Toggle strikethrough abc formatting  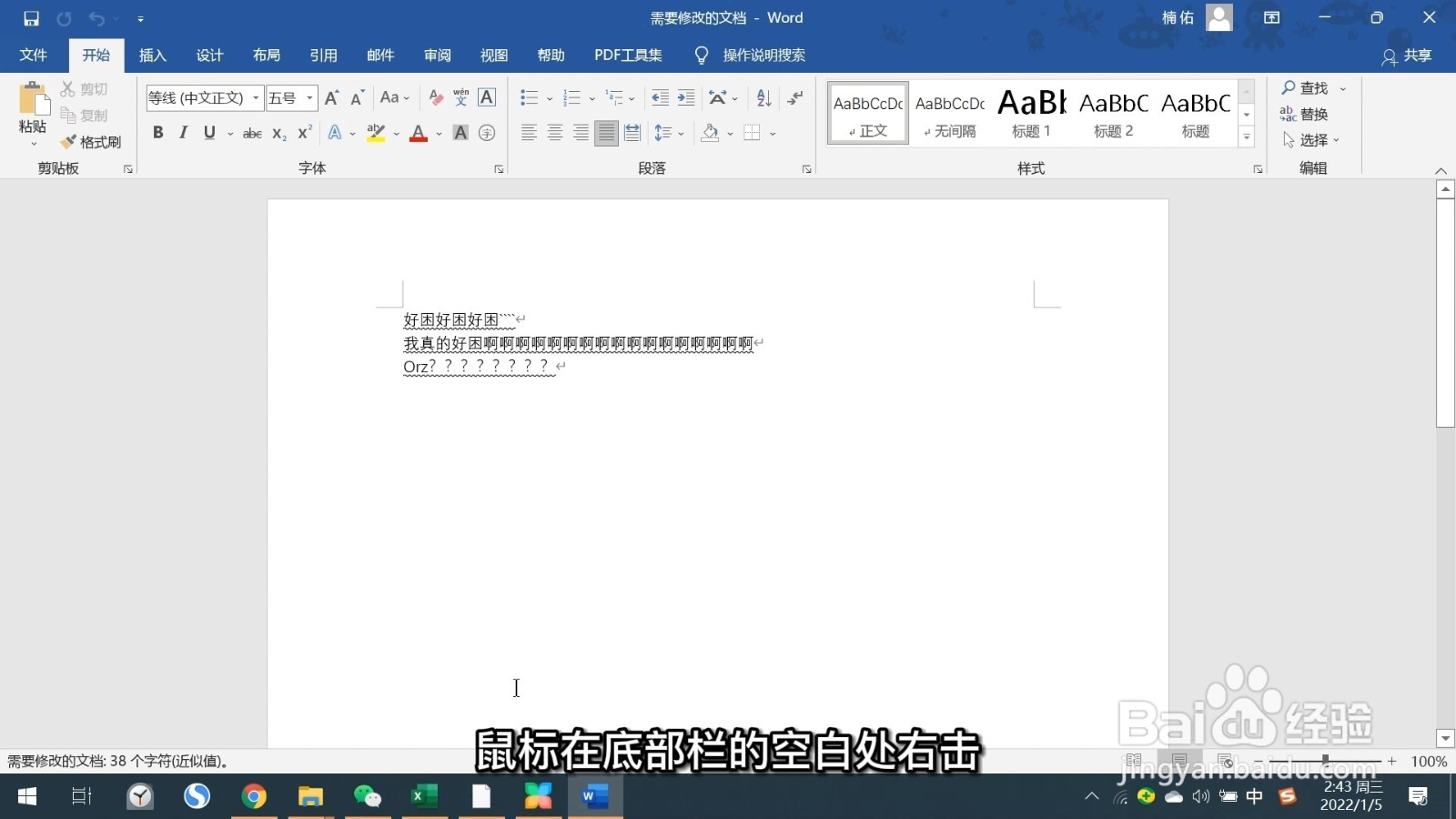[x=252, y=133]
